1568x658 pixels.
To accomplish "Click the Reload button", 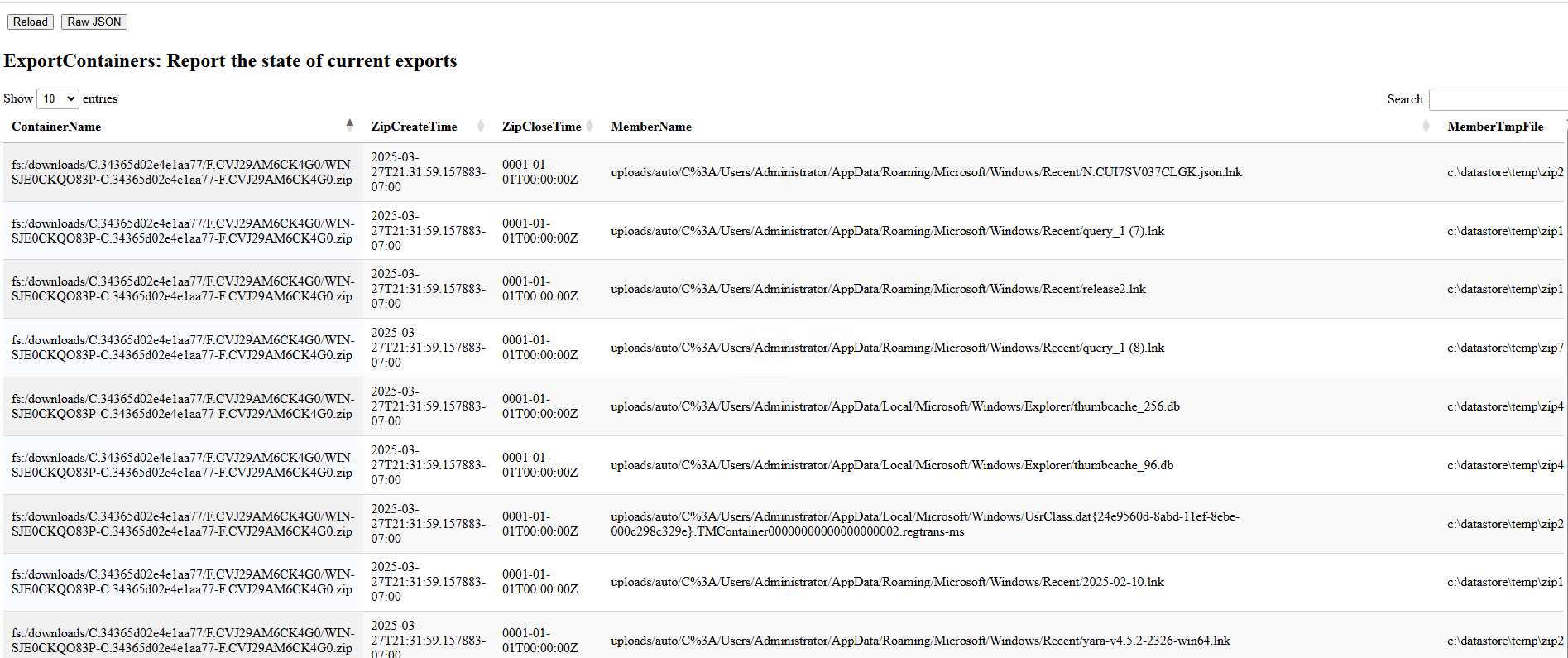I will [31, 22].
